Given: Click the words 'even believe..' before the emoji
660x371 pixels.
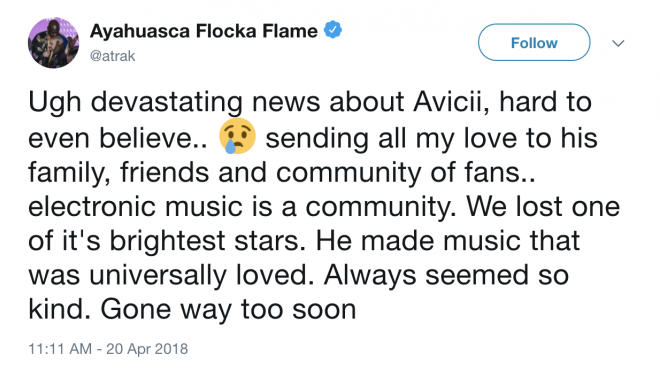Looking at the screenshot, I should click(x=118, y=138).
